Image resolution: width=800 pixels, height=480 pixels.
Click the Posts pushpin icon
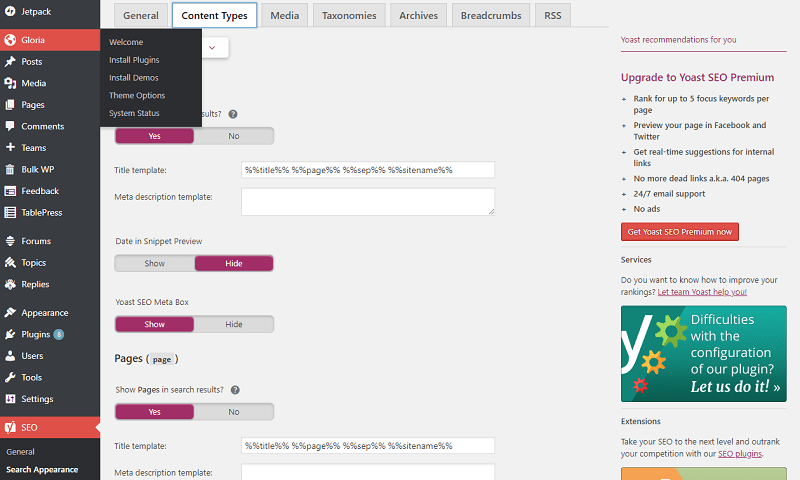tap(10, 62)
